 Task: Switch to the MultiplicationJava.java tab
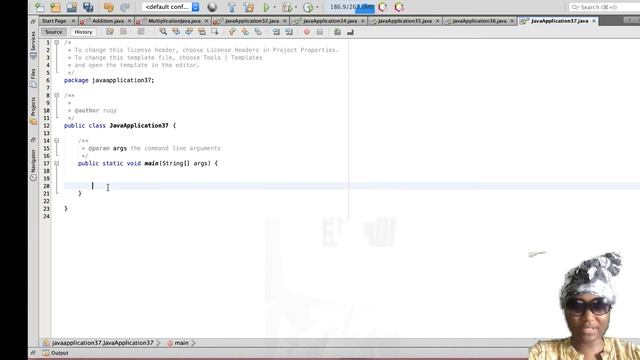click(x=174, y=21)
